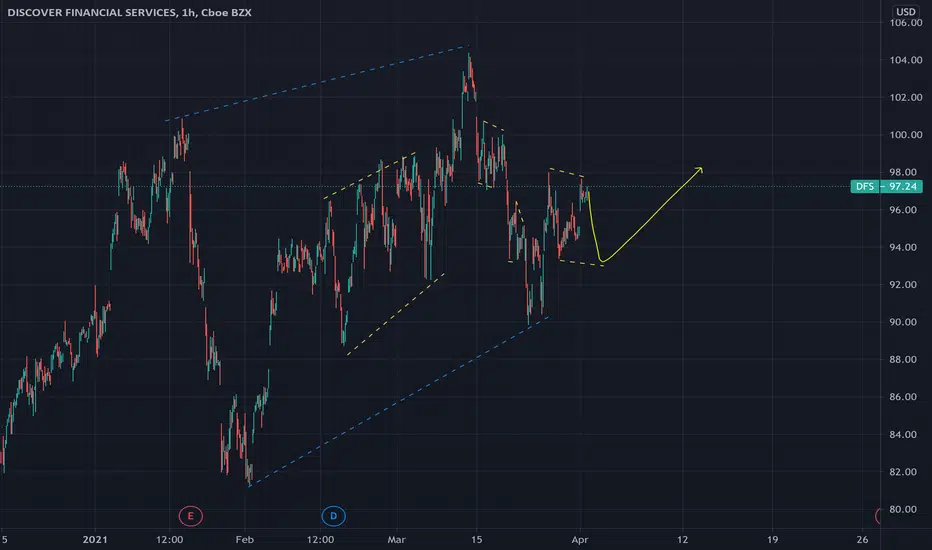This screenshot has height=550, width=932.
Task: Click the Feb time axis label
Action: (244, 540)
